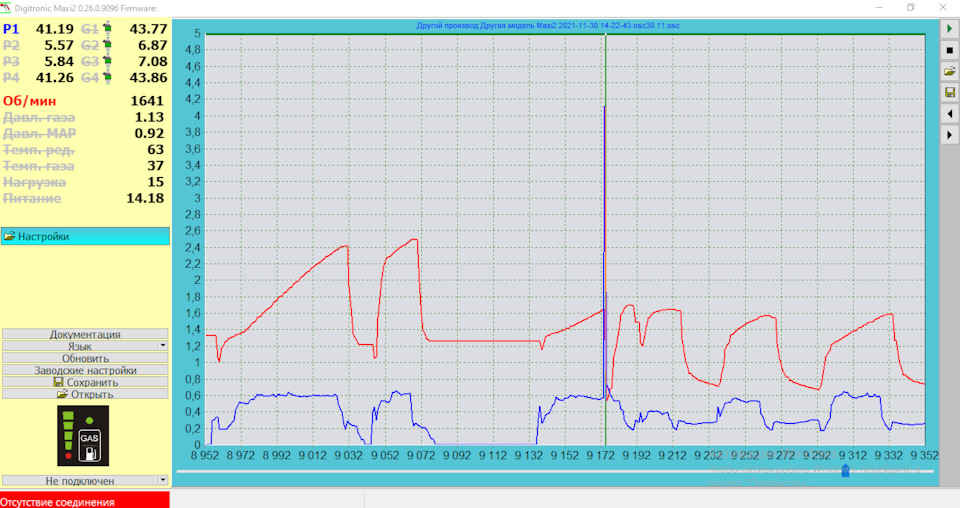Screen dimensions: 960x508
Task: Enable the G3 gas channel trace
Action: 90,61
